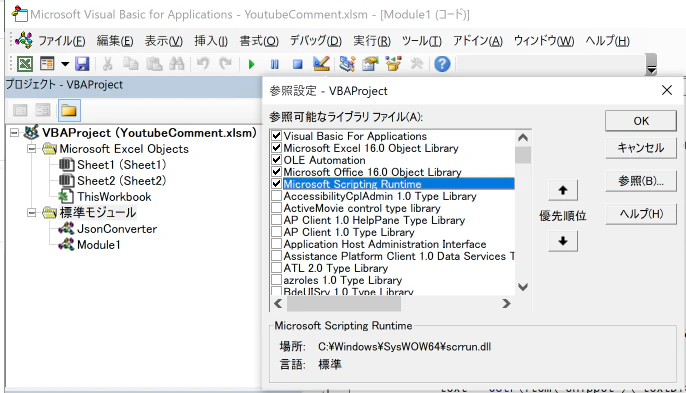Click the Insert UserForm toolbar icon

point(47,64)
